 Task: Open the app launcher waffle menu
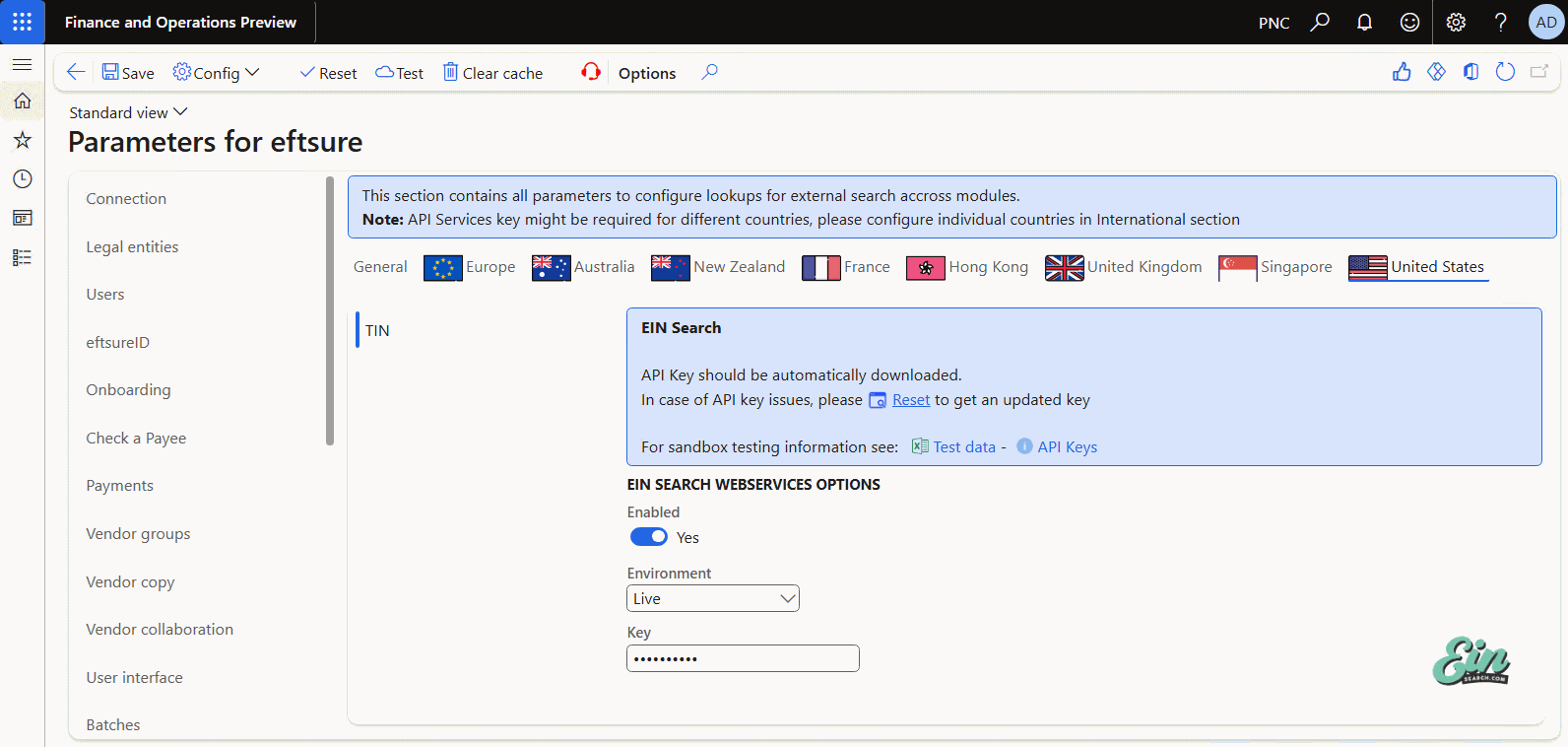tap(22, 22)
